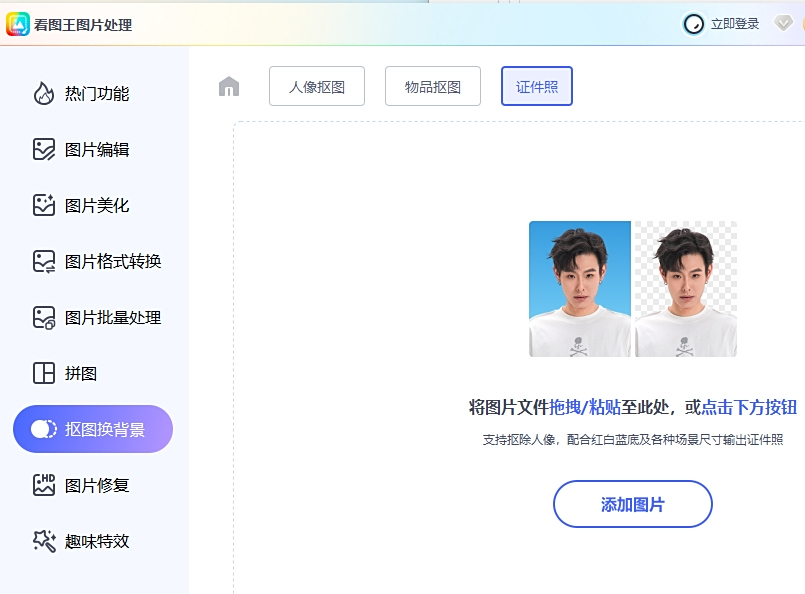805x594 pixels.
Task: Click the transparent background sample photo
Action: click(686, 289)
